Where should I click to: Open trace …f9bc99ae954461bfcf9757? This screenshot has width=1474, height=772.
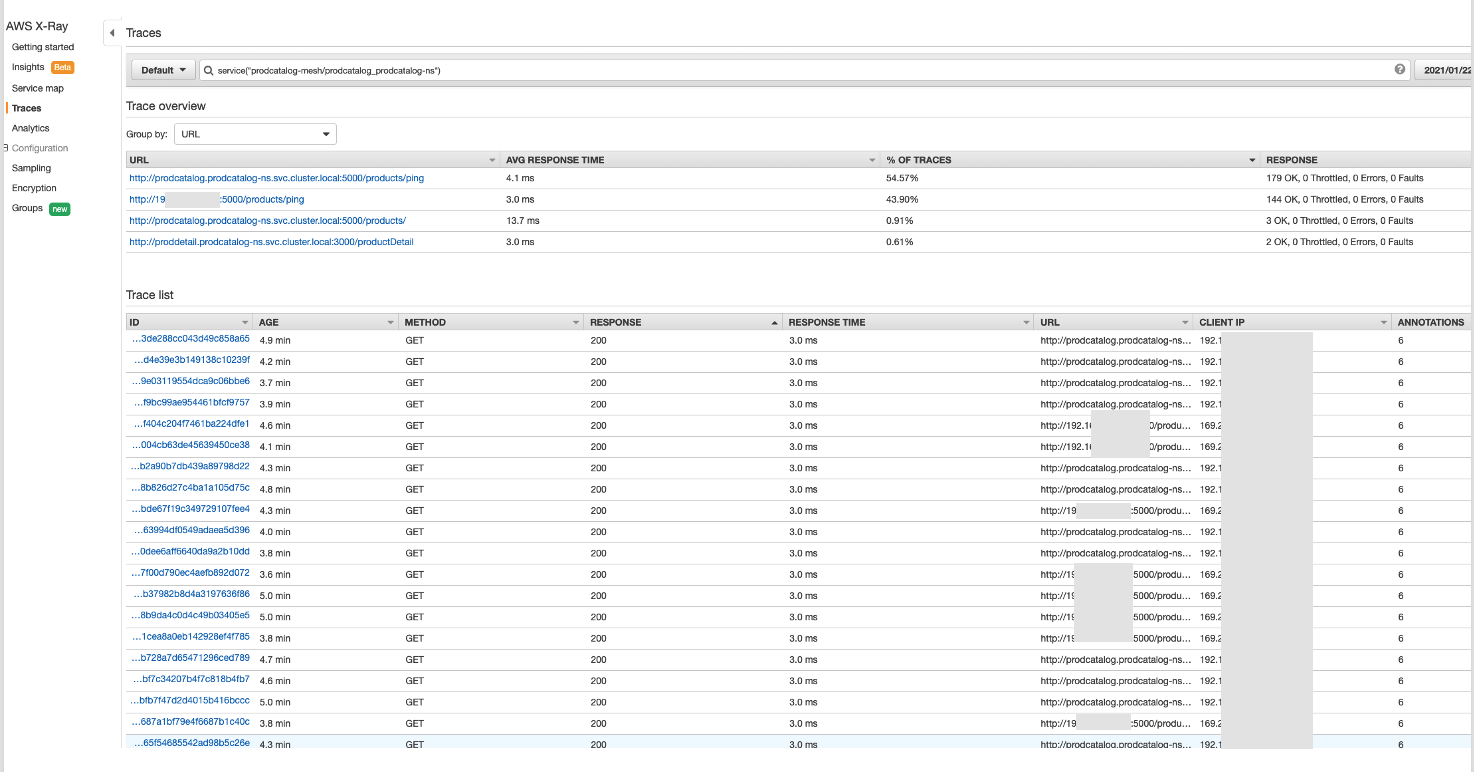[191, 403]
